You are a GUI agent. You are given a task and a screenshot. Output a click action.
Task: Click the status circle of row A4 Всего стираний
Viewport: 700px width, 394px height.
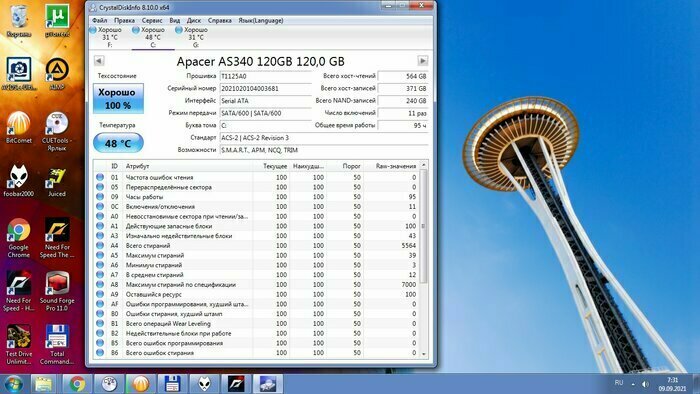tap(100, 245)
